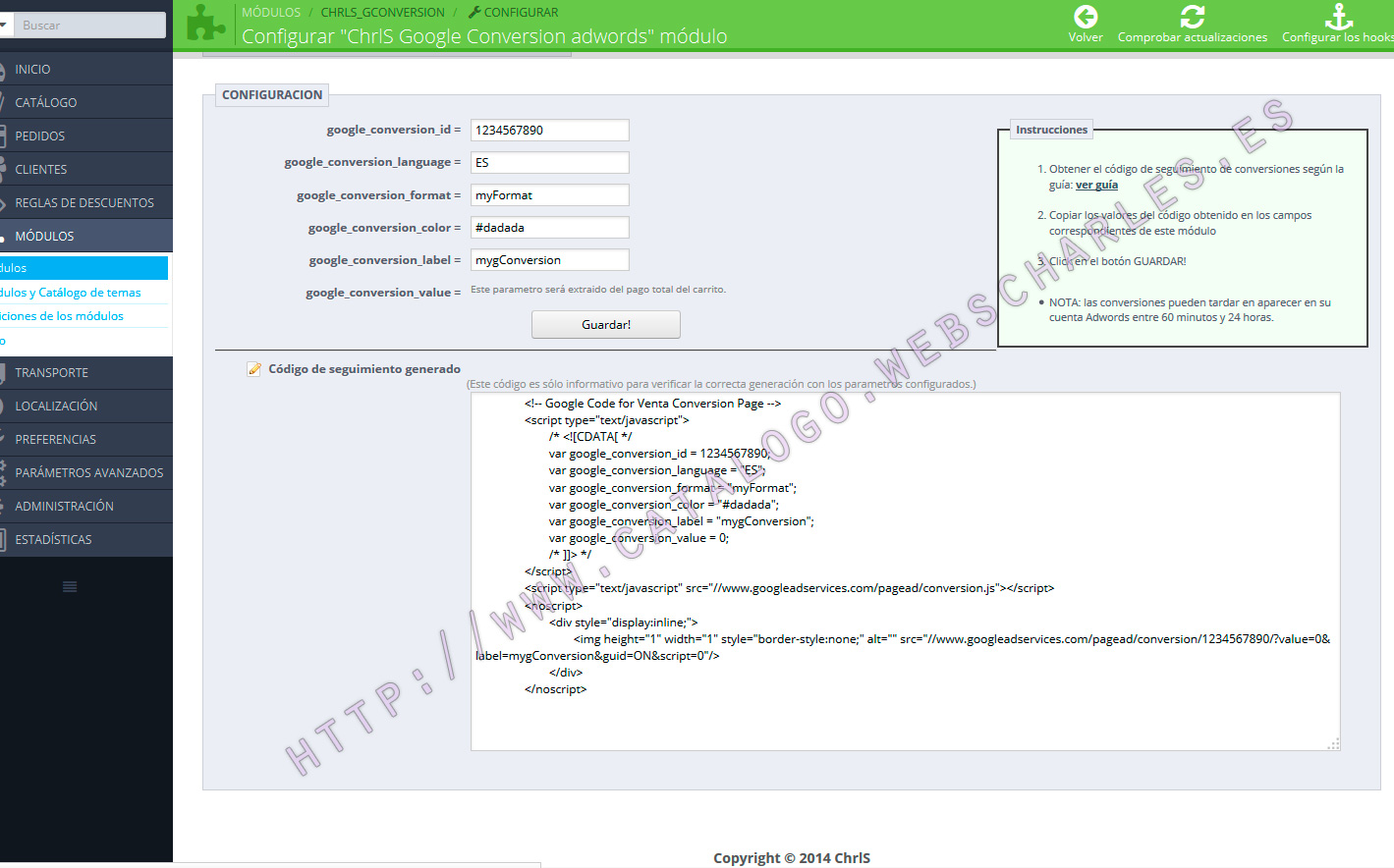Edit the google_conversion_language field
The height and width of the screenshot is (868, 1394).
pyautogui.click(x=550, y=162)
